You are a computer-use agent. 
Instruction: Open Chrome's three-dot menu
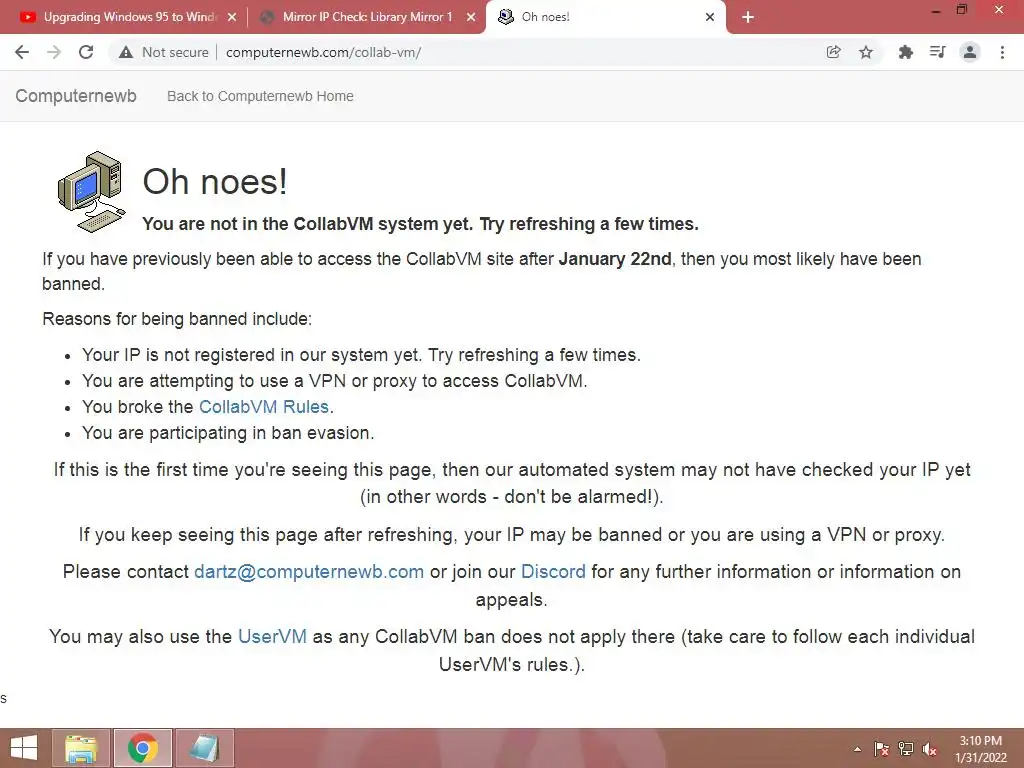(1002, 52)
